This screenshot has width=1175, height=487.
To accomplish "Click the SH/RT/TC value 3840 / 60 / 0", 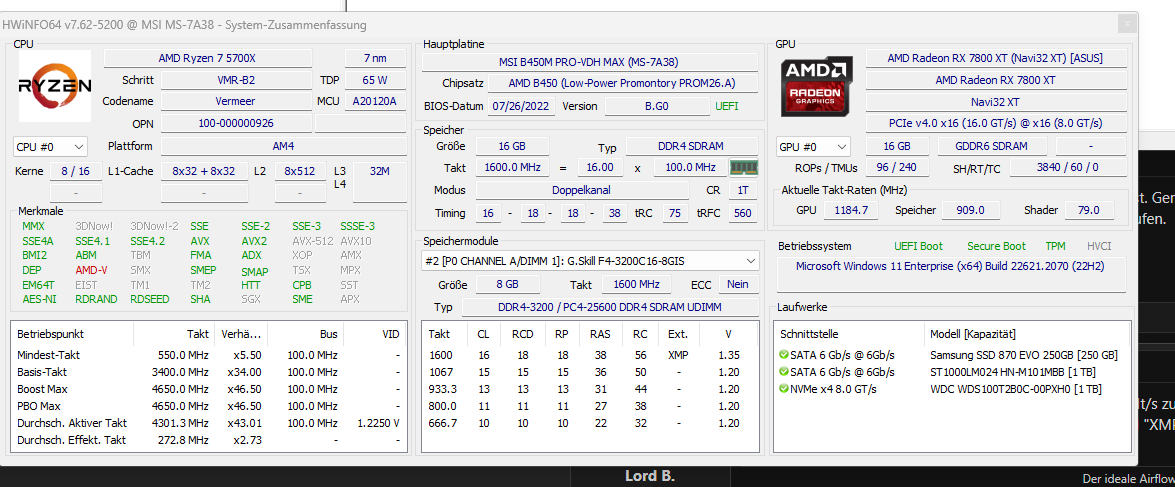I will (x=1068, y=168).
